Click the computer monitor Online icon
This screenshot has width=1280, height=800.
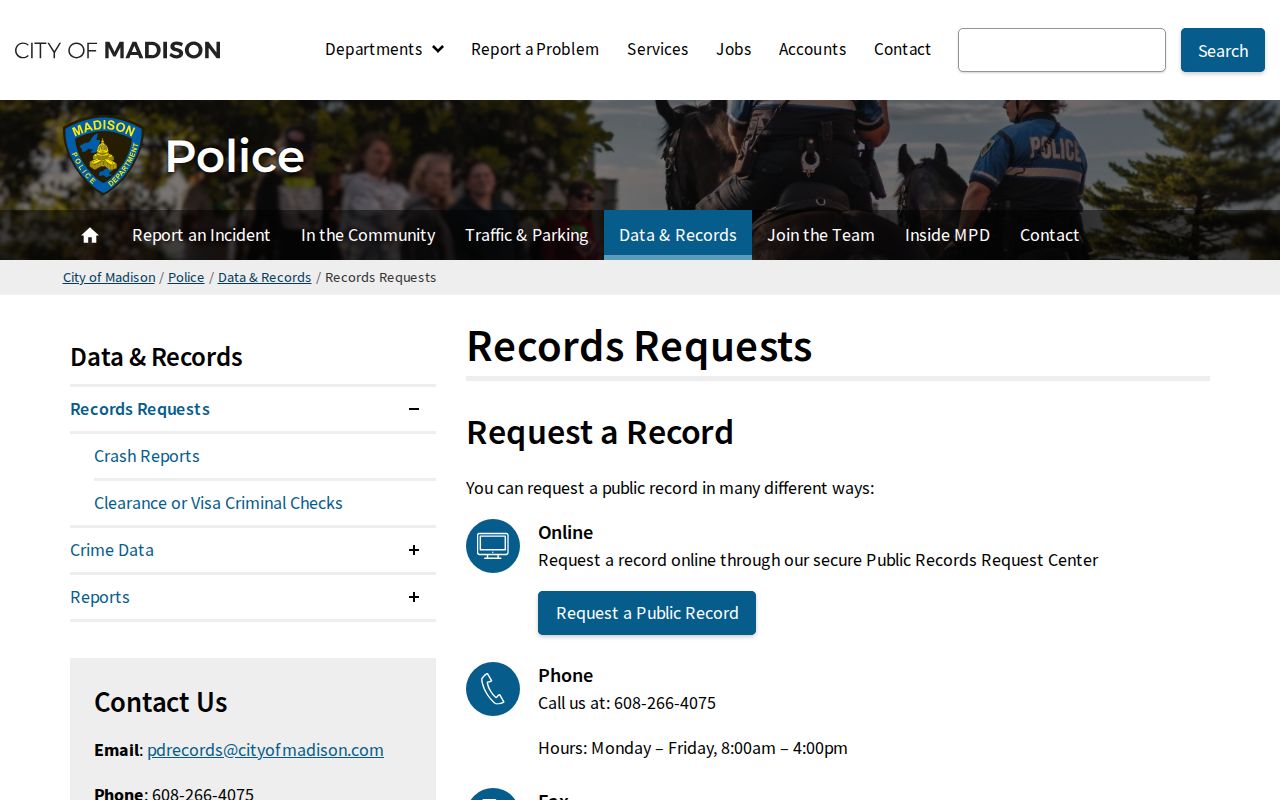click(x=493, y=546)
